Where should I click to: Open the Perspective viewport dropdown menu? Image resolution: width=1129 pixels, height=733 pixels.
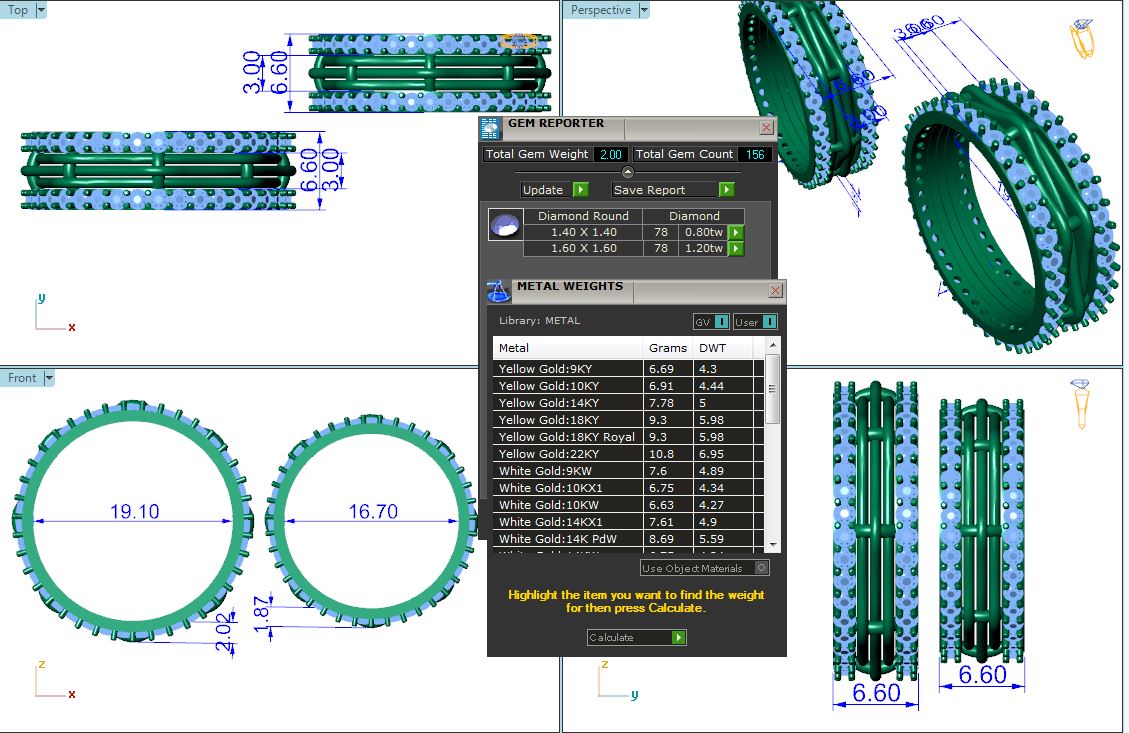(644, 10)
